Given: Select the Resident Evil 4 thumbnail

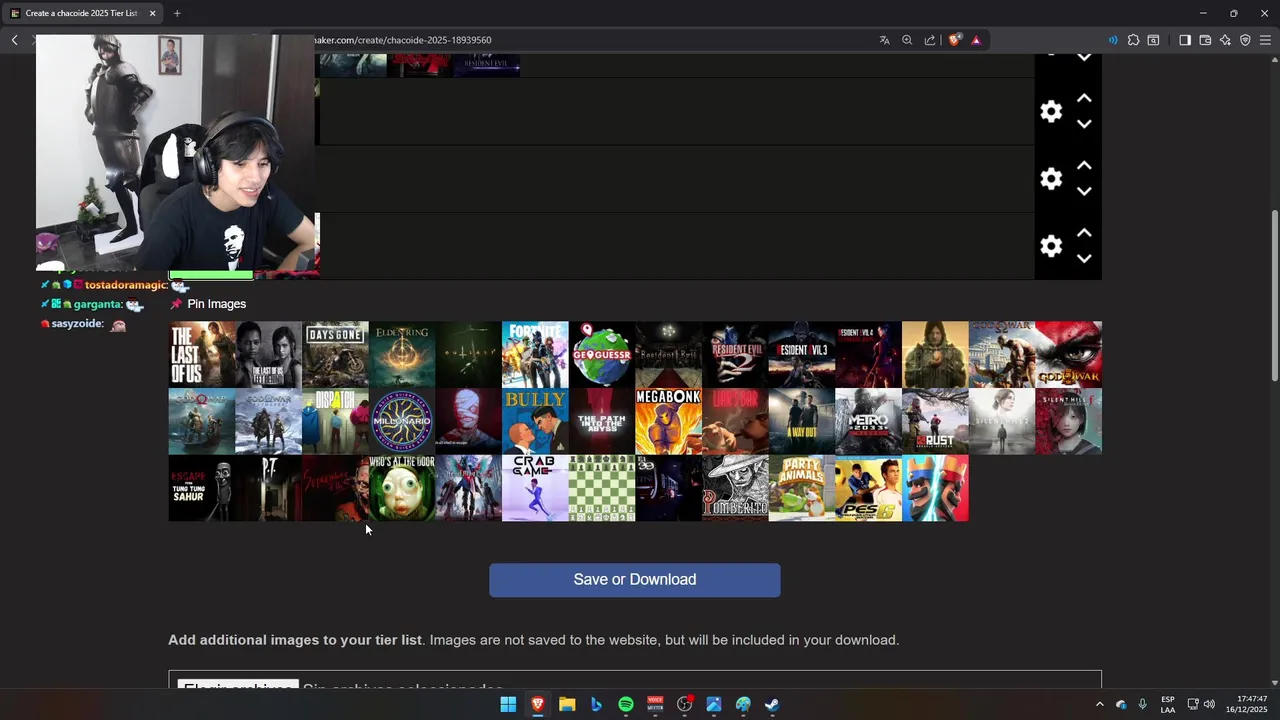Looking at the screenshot, I should pos(868,354).
